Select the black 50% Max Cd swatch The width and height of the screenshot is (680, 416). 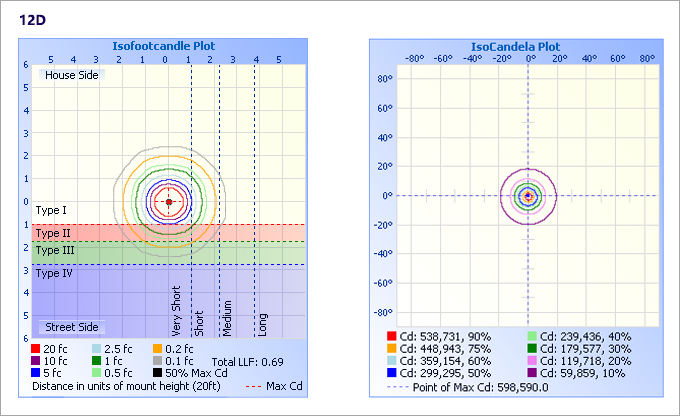(x=158, y=372)
